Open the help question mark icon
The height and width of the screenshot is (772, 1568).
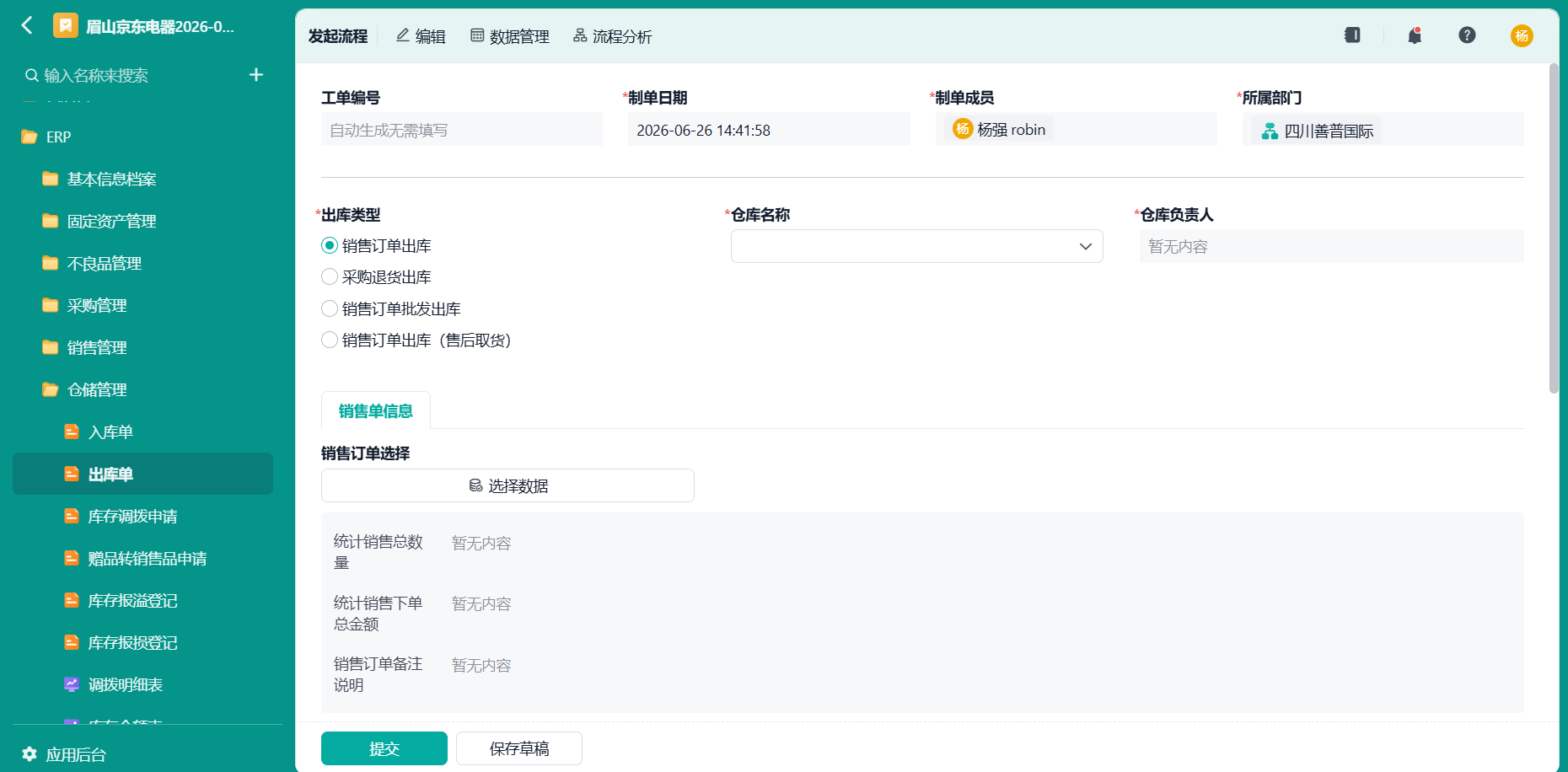click(x=1467, y=35)
